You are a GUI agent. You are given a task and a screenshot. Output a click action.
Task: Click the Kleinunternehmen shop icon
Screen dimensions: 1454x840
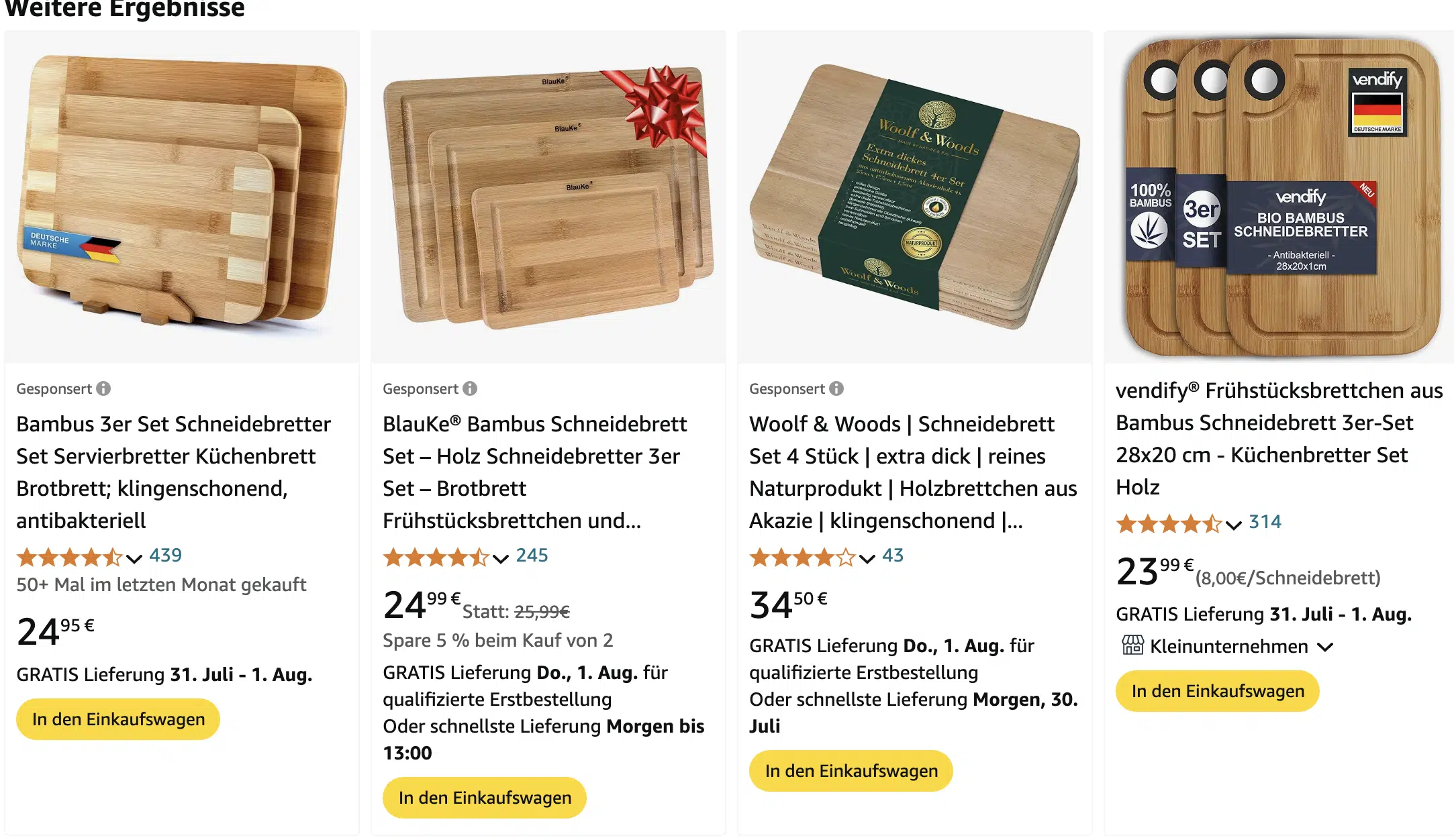[x=1132, y=646]
